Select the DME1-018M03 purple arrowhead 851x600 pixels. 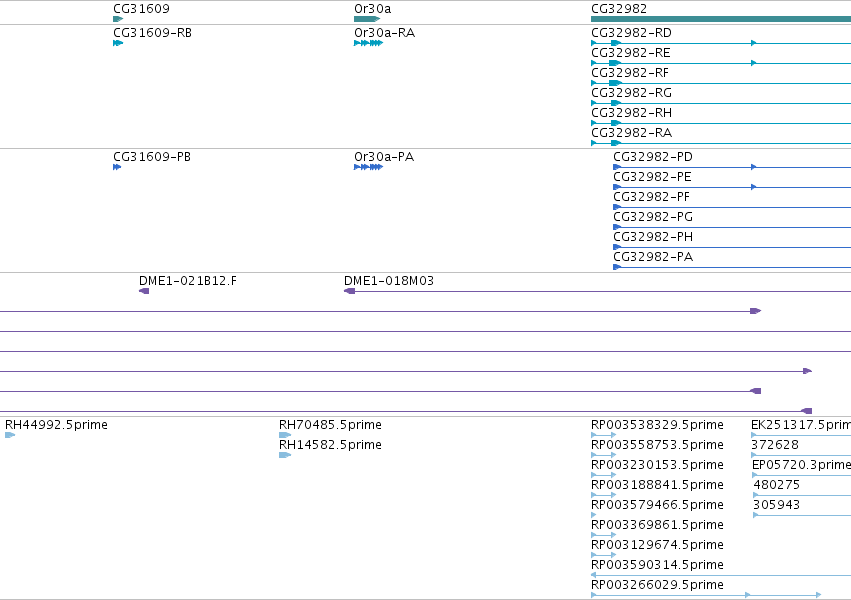(350, 291)
